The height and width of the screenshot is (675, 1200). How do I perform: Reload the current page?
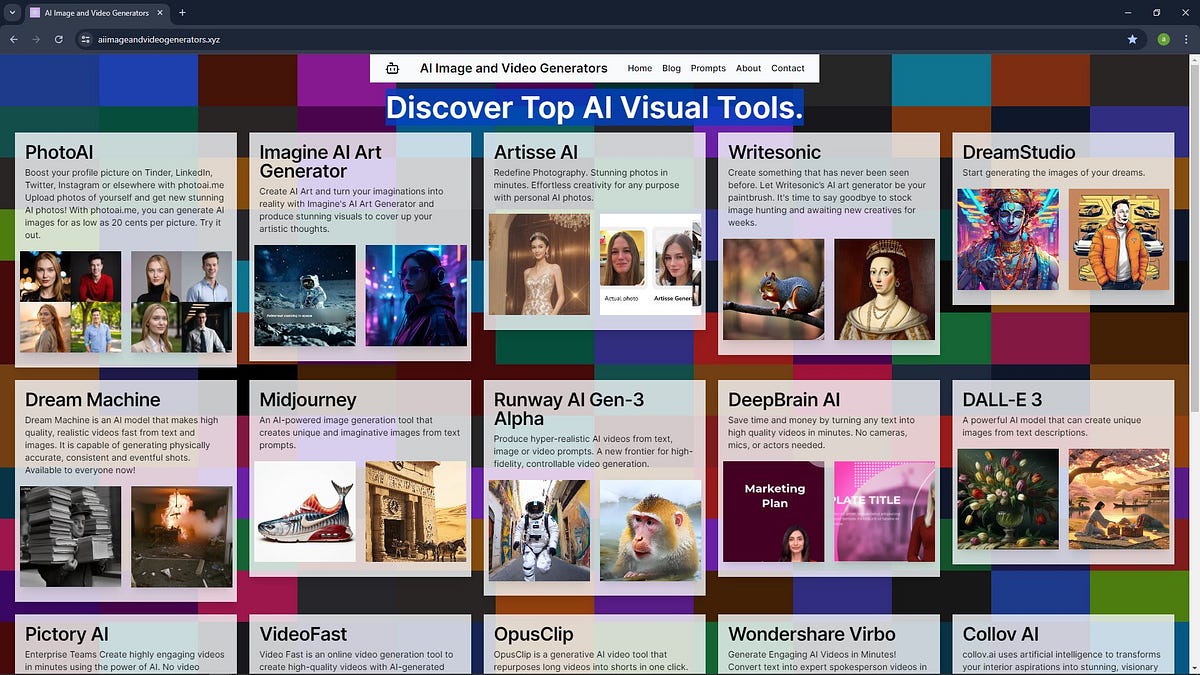point(59,39)
